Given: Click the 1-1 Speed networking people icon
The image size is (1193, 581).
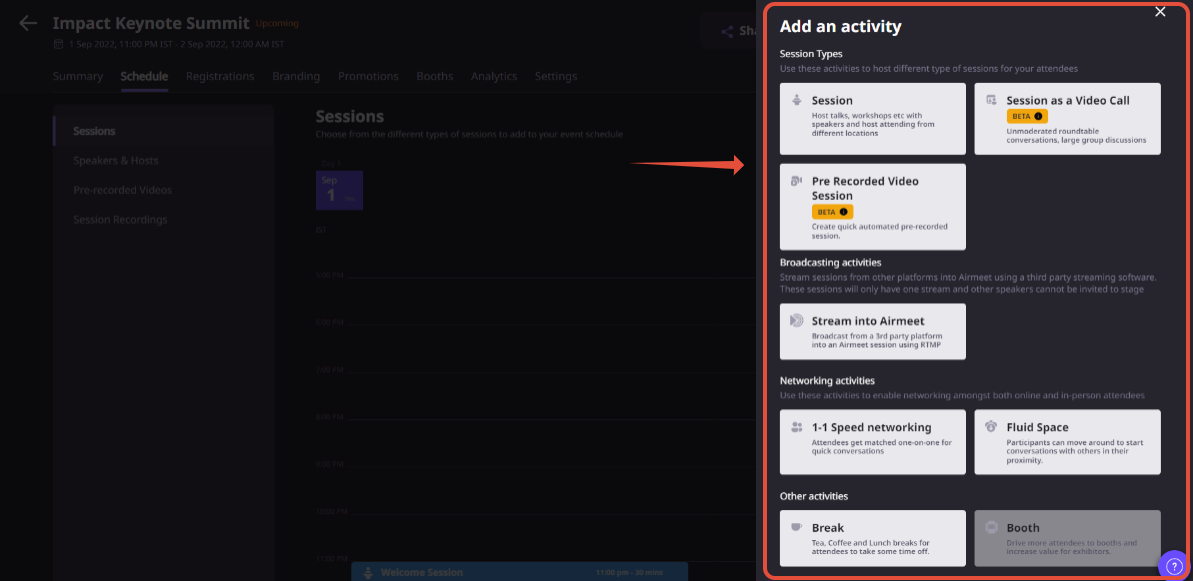Looking at the screenshot, I should point(797,427).
